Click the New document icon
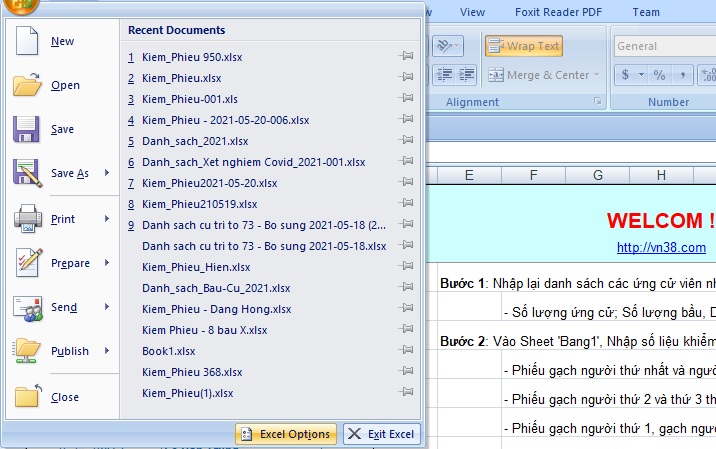 27,42
